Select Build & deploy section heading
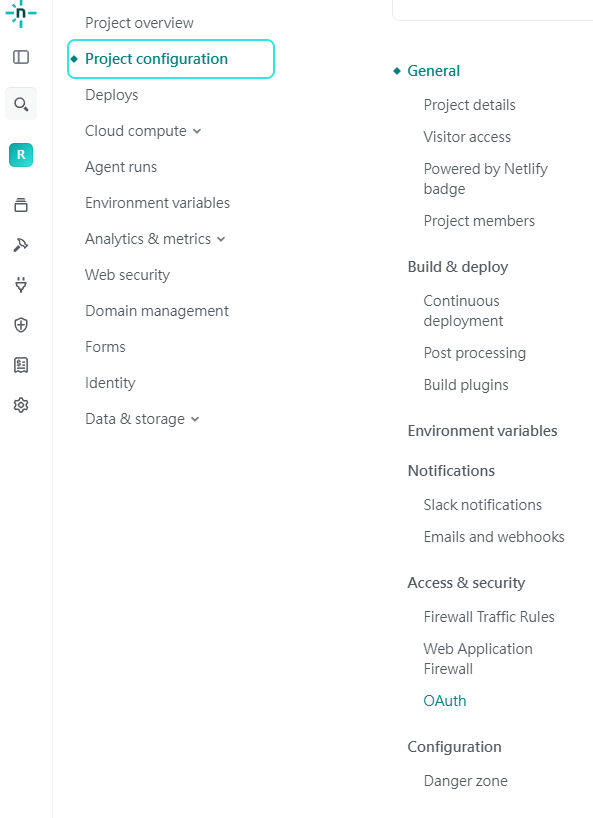This screenshot has width=593, height=818. click(x=458, y=267)
